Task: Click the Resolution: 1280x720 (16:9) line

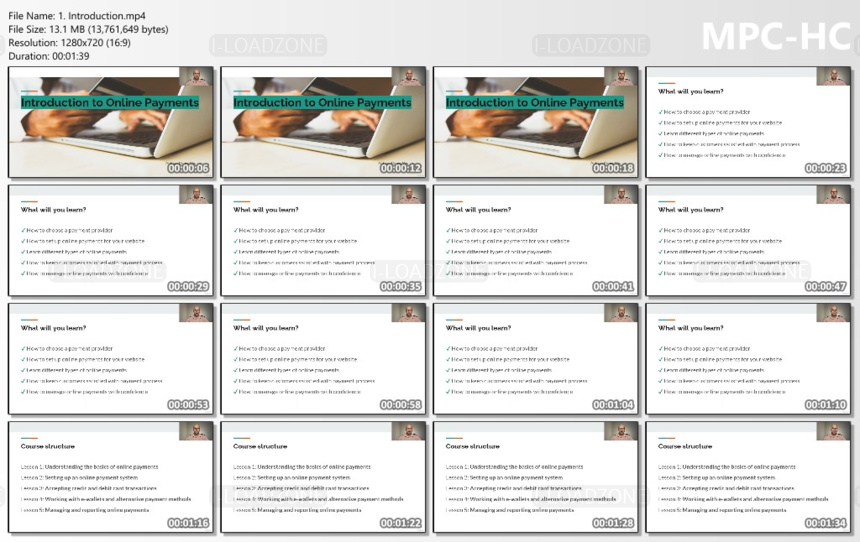Action: 69,43
